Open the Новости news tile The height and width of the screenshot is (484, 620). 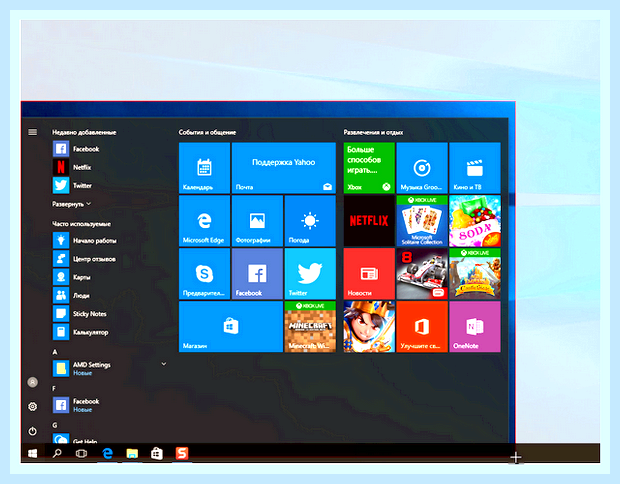[369, 274]
